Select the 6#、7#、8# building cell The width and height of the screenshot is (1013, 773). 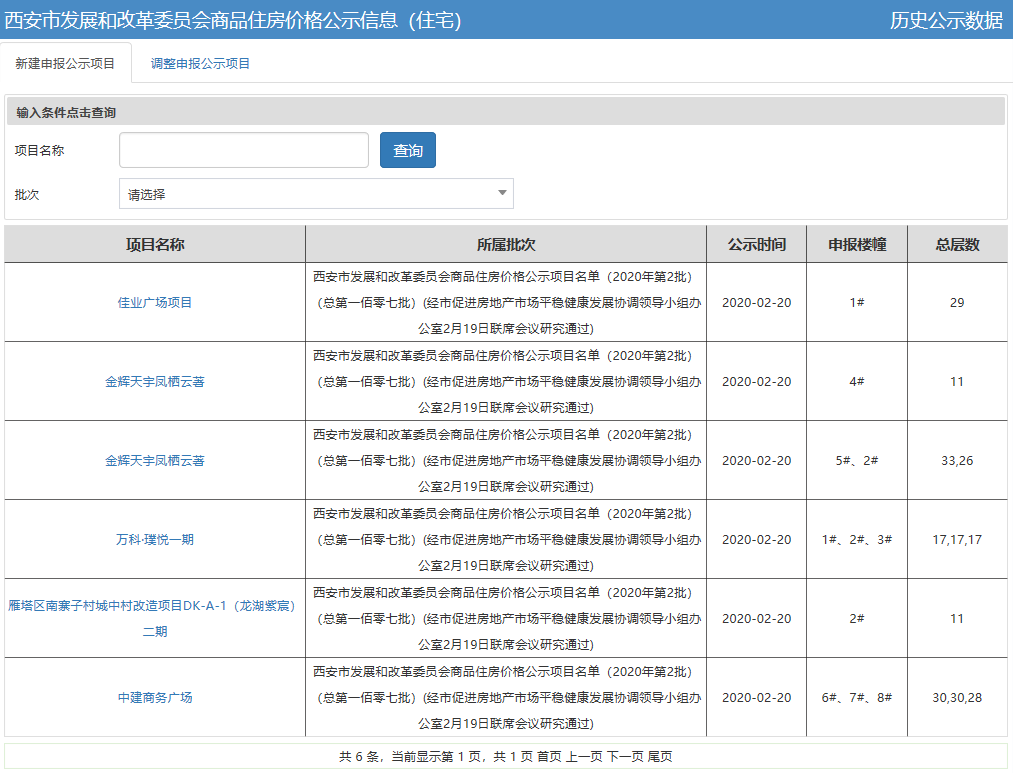[857, 697]
